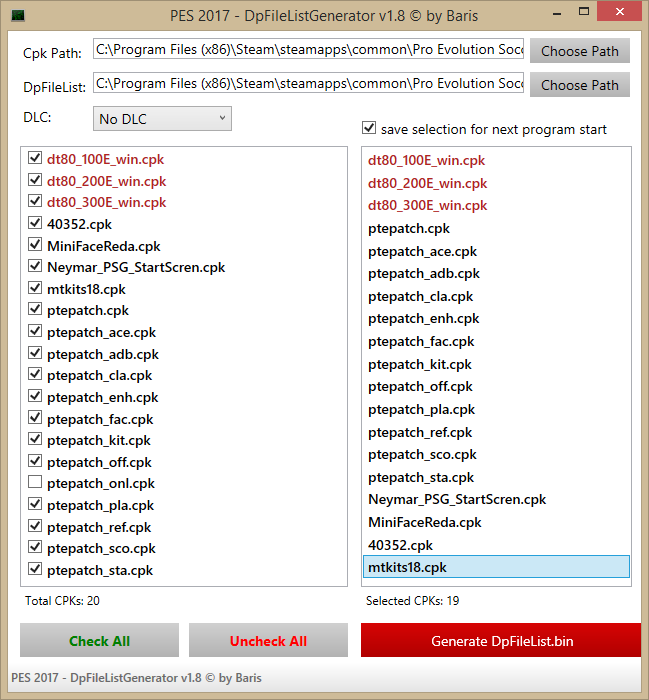Select MiniFaceReda.cpk in the right list
649x700 pixels.
496,522
